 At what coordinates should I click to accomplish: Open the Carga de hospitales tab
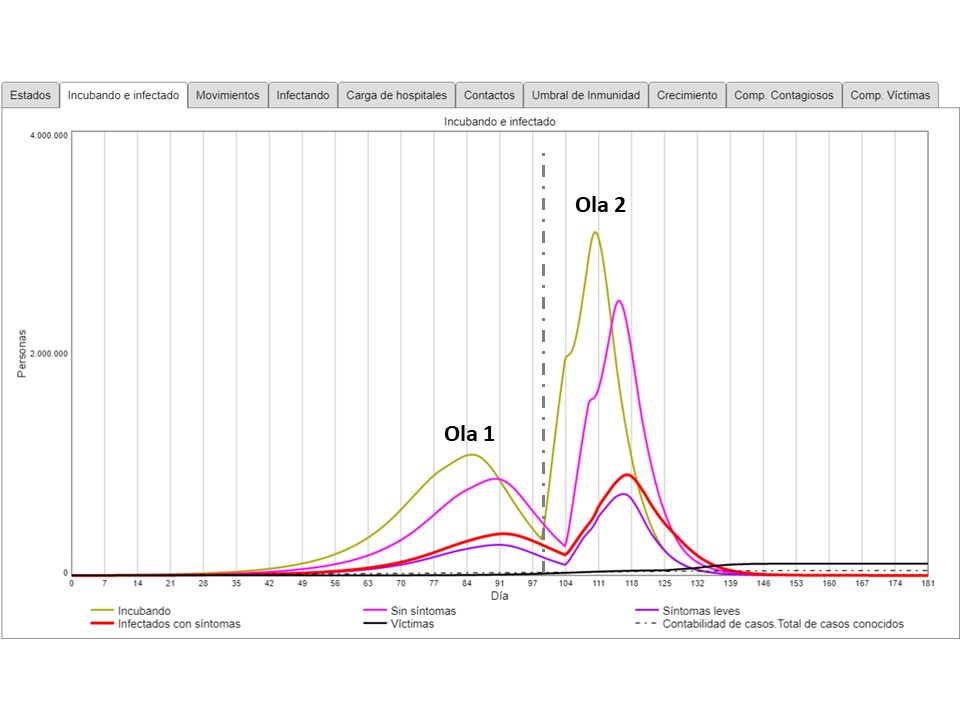(x=396, y=95)
